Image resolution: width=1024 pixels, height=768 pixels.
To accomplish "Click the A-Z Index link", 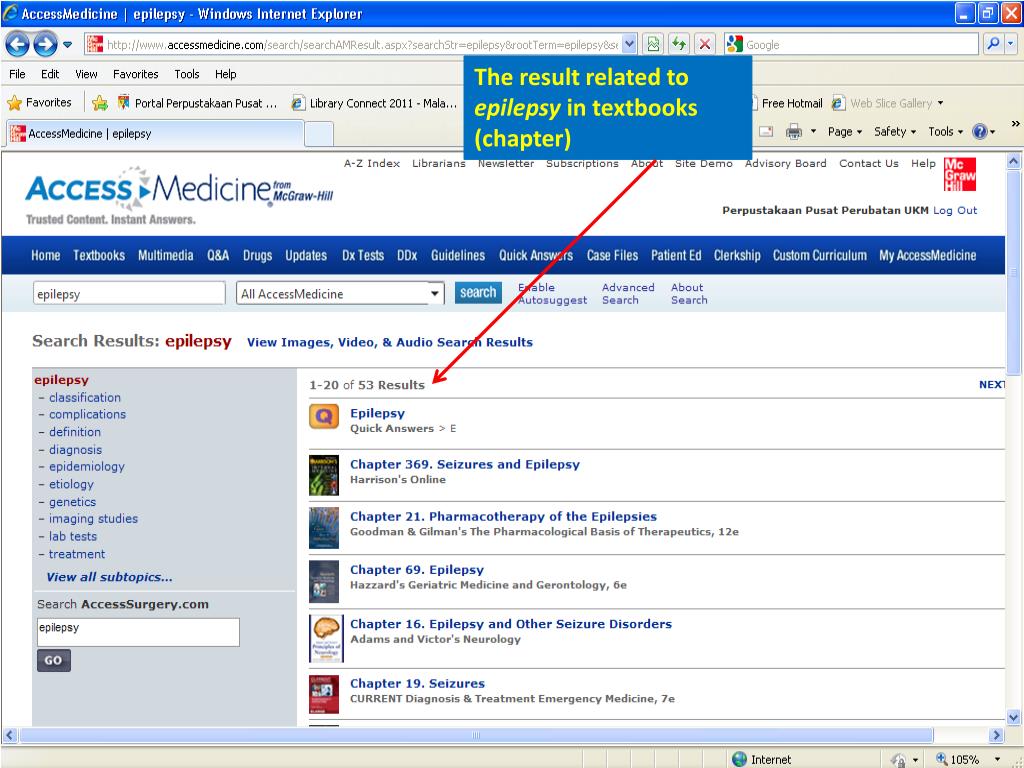I will pyautogui.click(x=372, y=163).
